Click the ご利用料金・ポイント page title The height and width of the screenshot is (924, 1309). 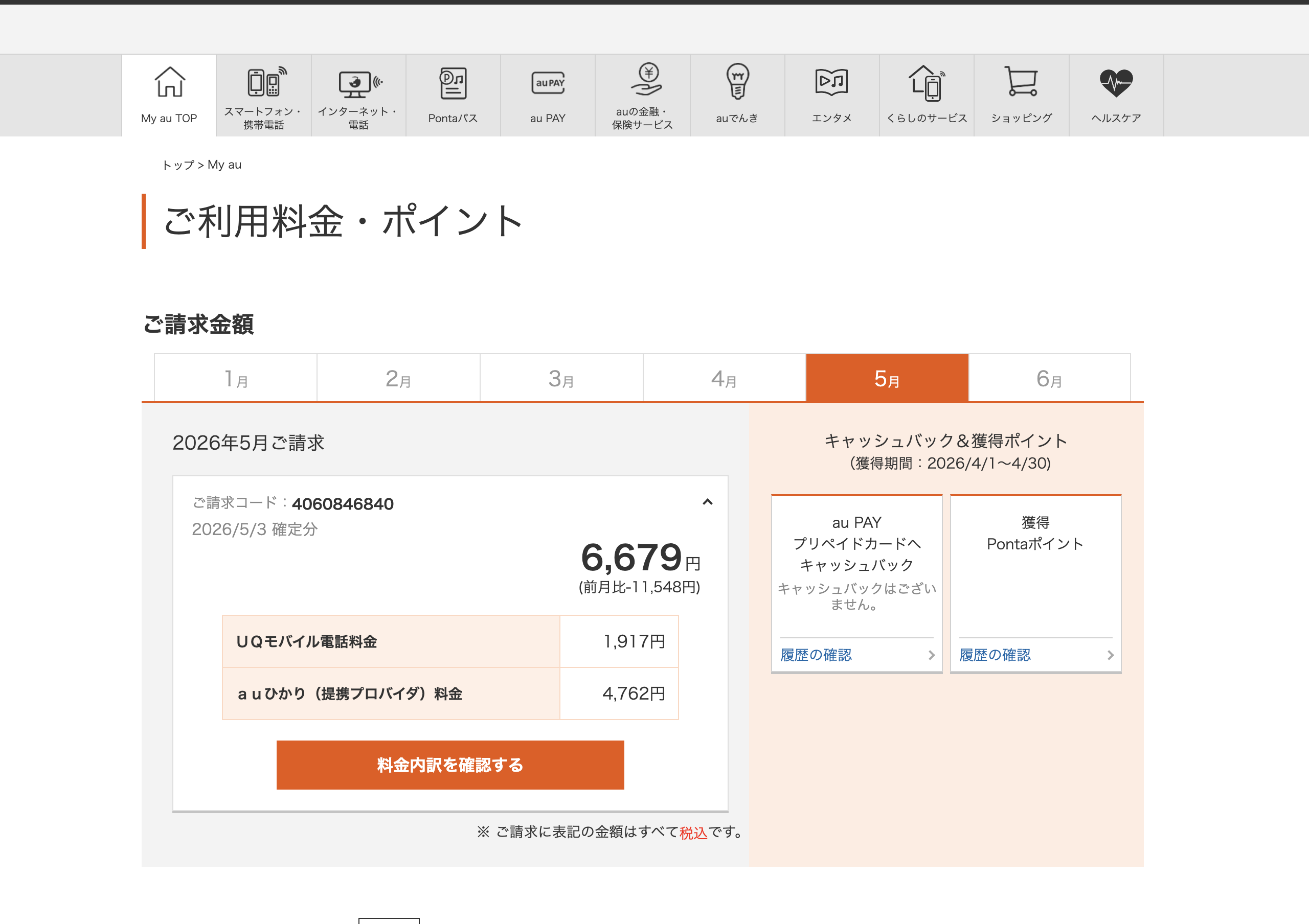coord(343,221)
